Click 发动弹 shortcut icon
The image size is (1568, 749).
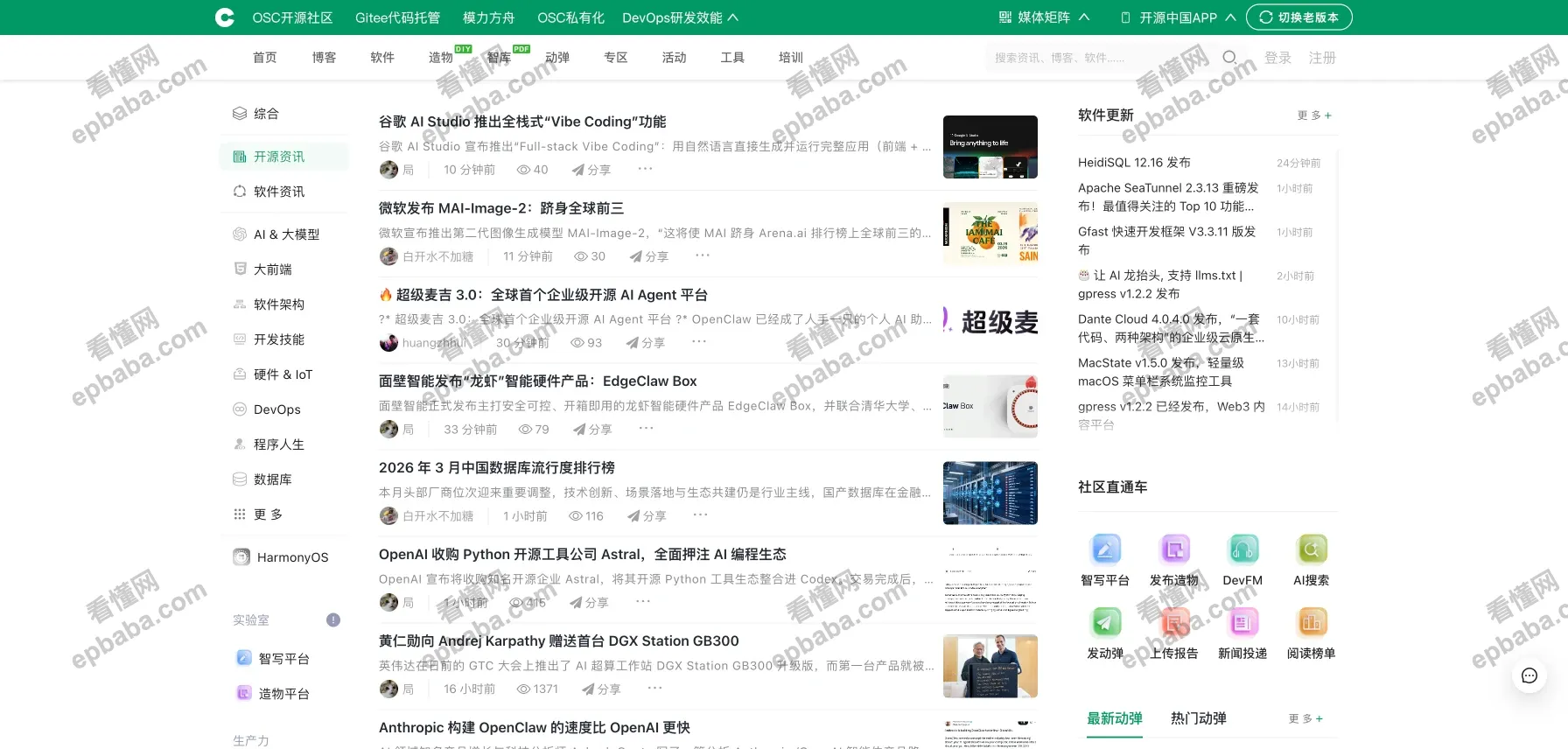click(x=1105, y=622)
